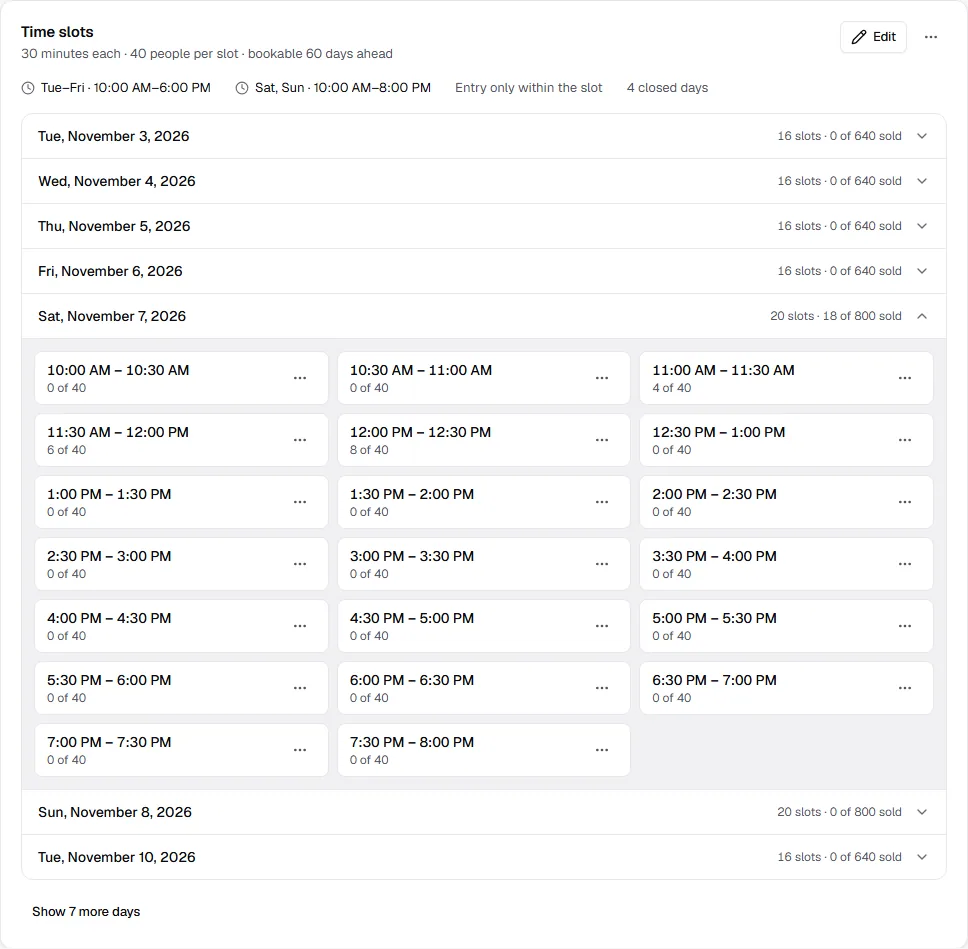Expand Tue, November 10, 2026 chevron

(x=922, y=857)
